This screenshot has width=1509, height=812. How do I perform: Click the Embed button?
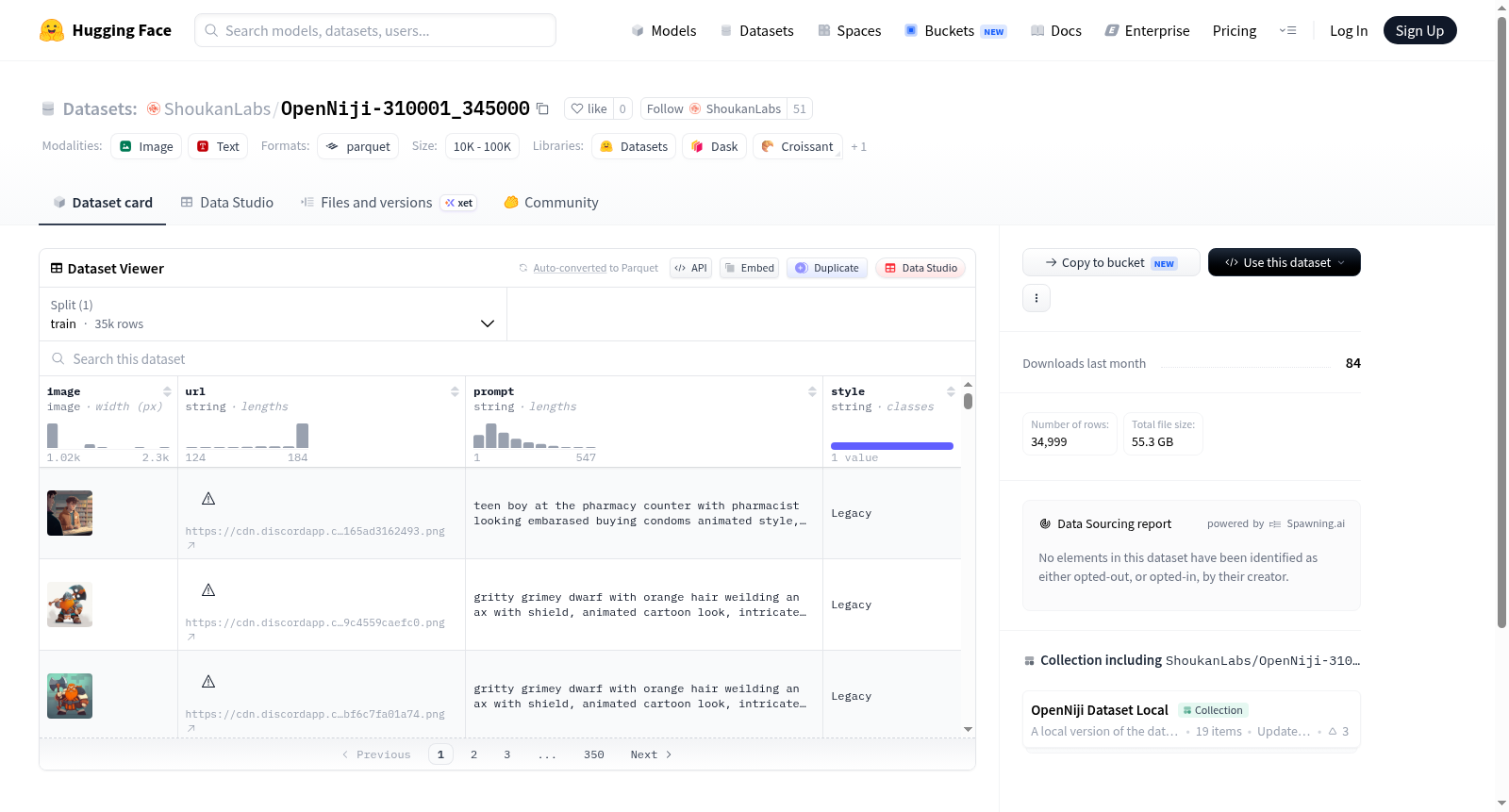click(x=749, y=268)
